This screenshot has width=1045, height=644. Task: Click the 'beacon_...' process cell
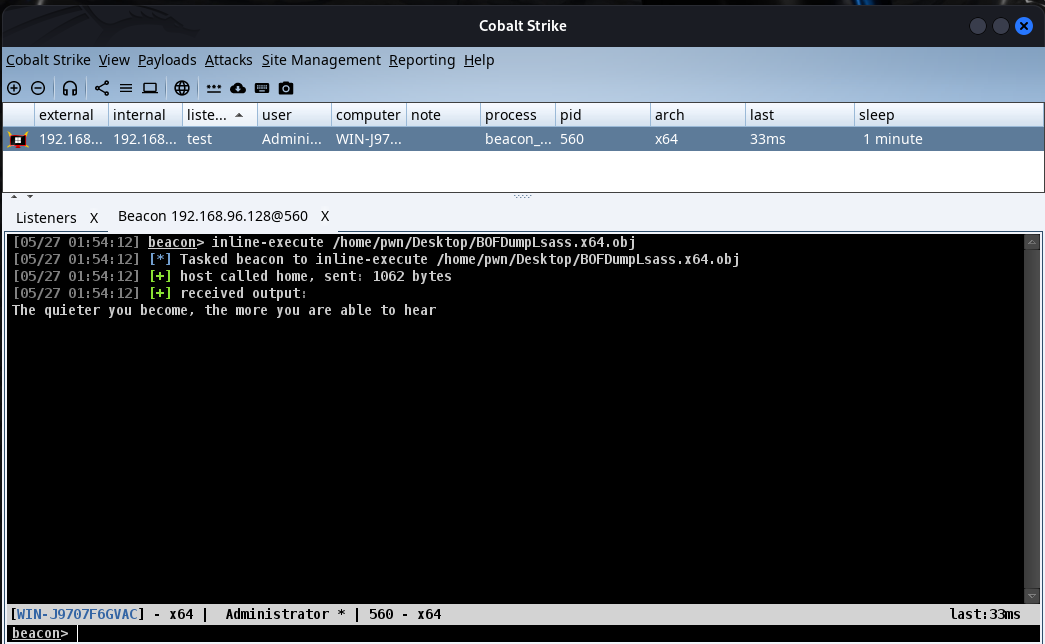518,139
